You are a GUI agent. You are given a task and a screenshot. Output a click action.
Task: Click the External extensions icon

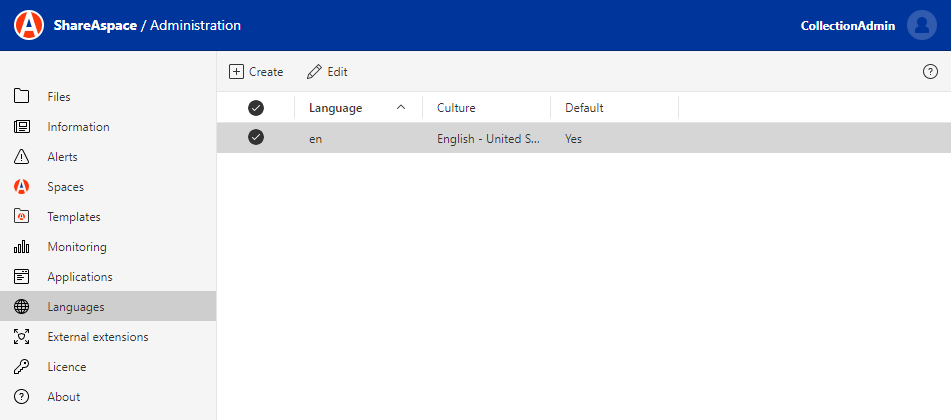pyautogui.click(x=21, y=337)
